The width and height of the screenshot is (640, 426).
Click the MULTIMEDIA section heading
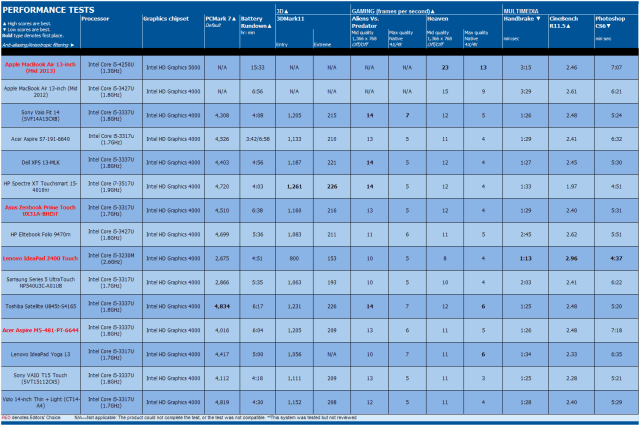pos(521,11)
